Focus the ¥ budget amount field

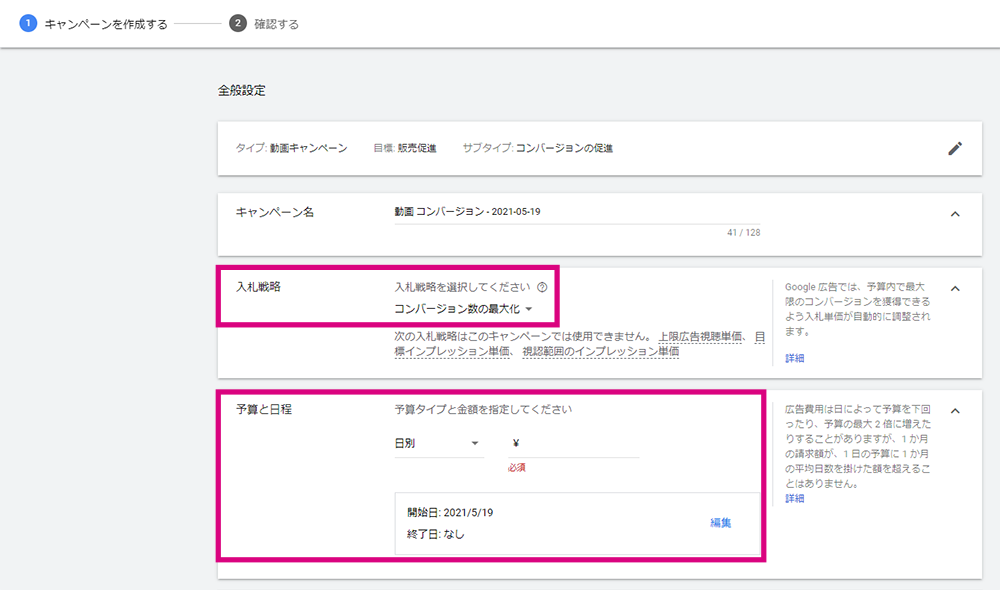click(573, 443)
